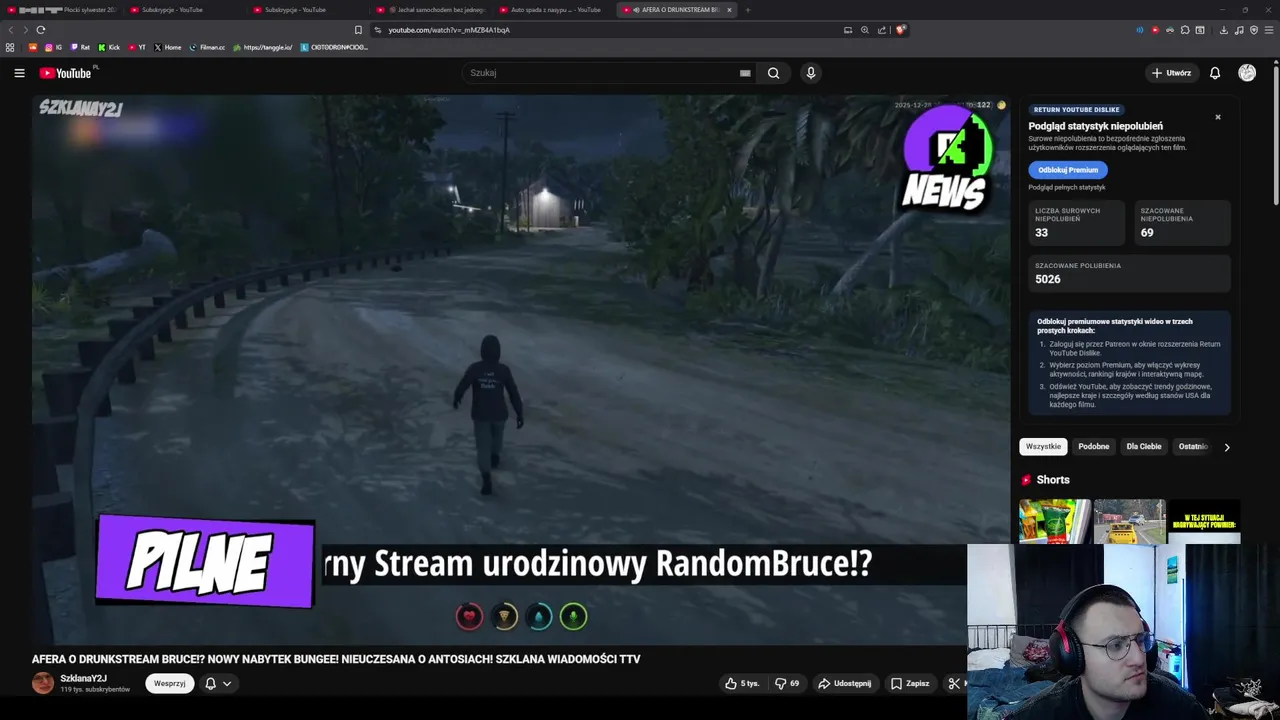
Task: Start voice search with the microphone
Action: pos(811,73)
